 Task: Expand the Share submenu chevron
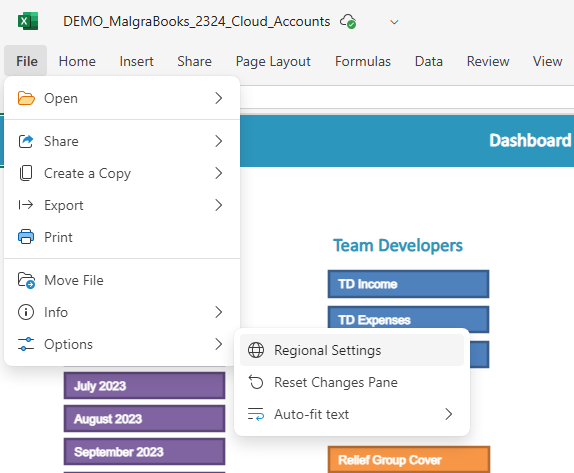[219, 141]
